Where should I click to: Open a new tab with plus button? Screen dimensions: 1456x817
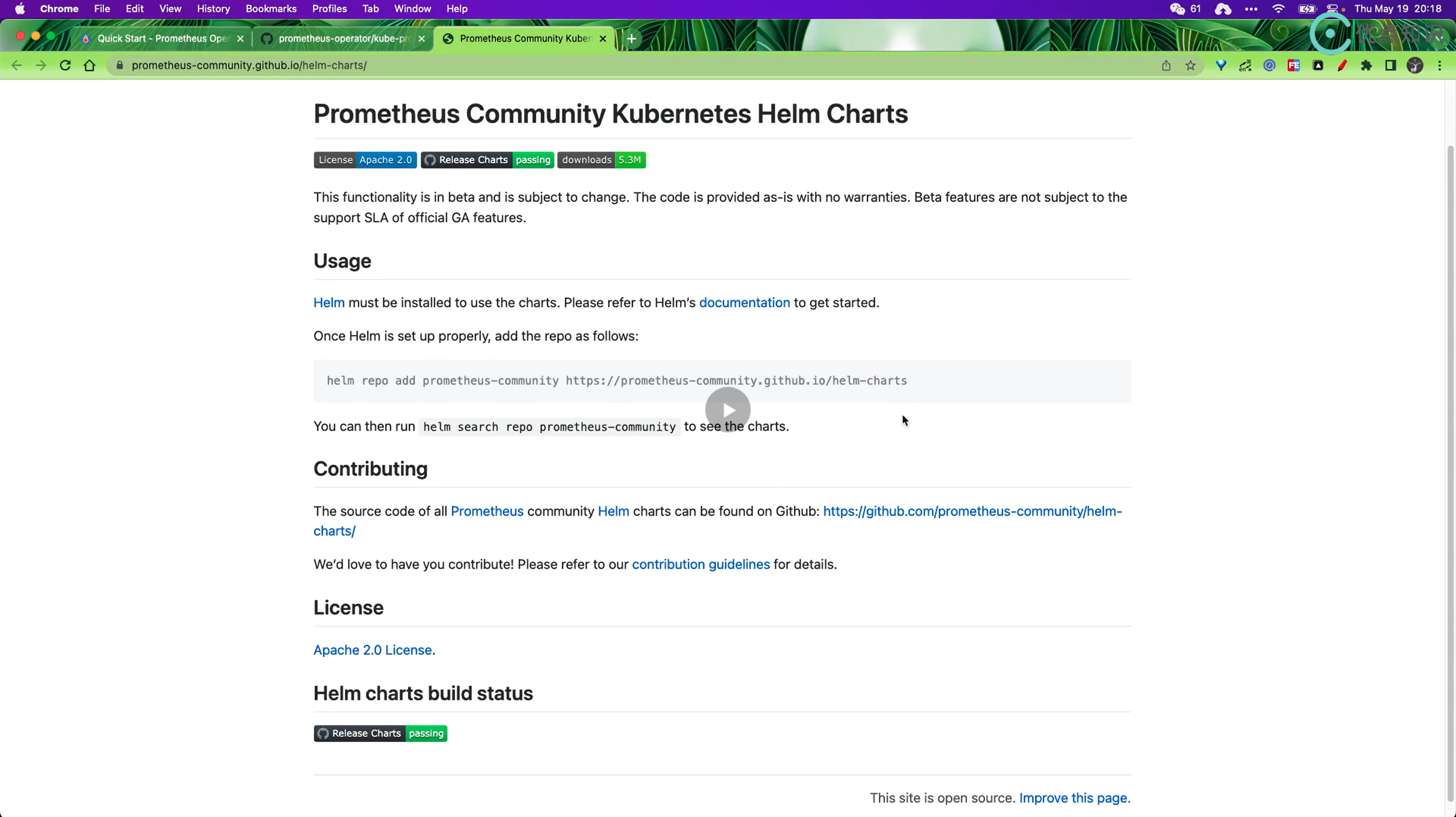632,39
